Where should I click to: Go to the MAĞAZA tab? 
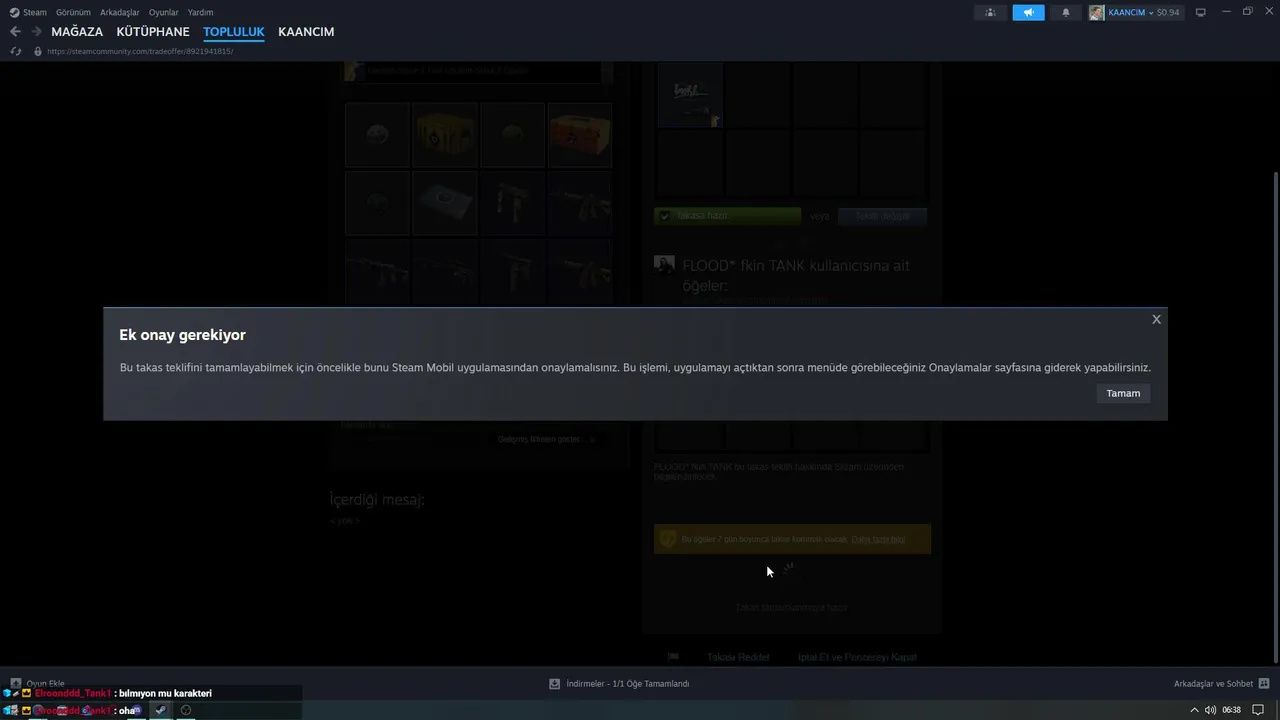coord(77,32)
